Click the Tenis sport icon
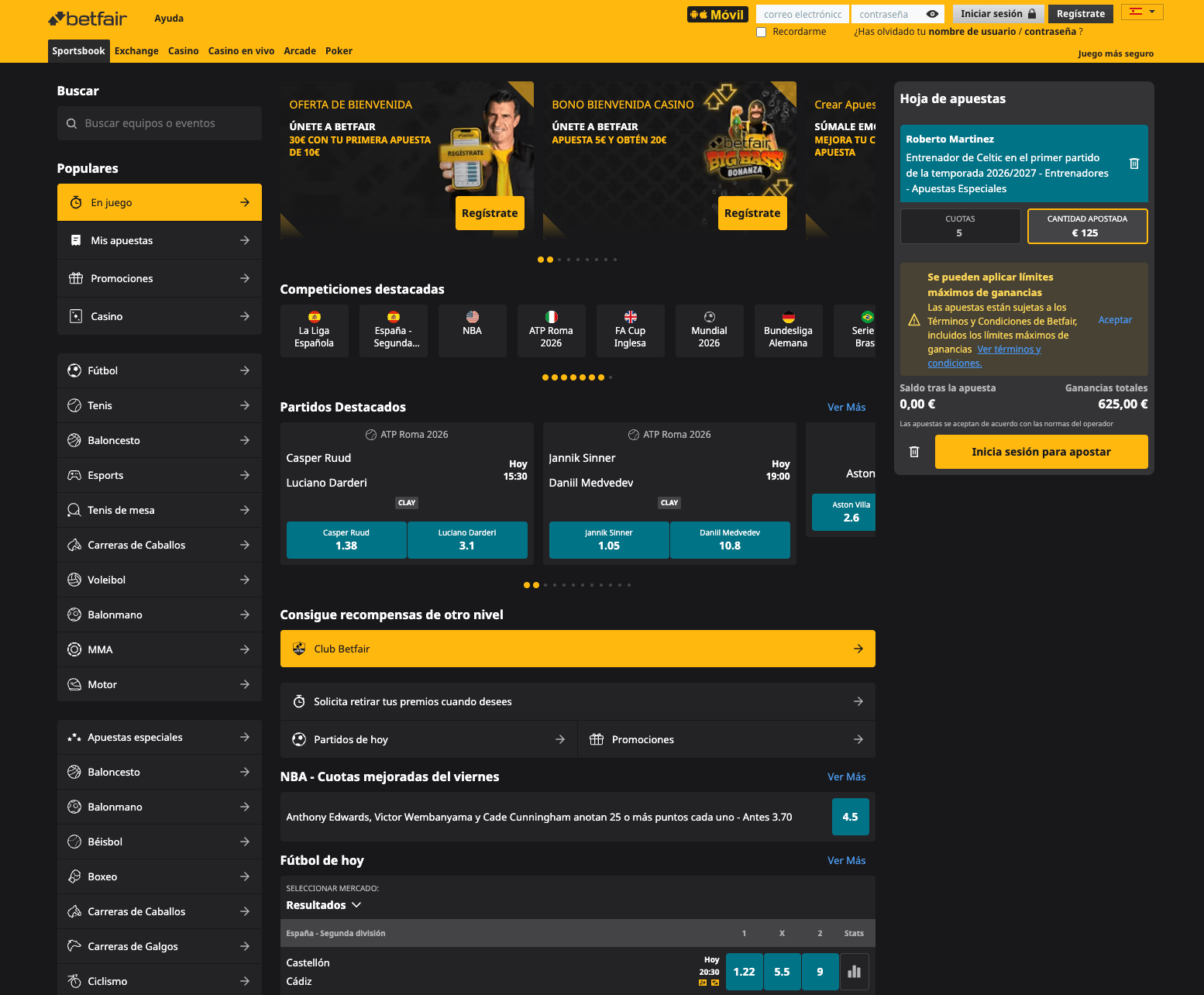This screenshot has height=995, width=1204. tap(74, 405)
